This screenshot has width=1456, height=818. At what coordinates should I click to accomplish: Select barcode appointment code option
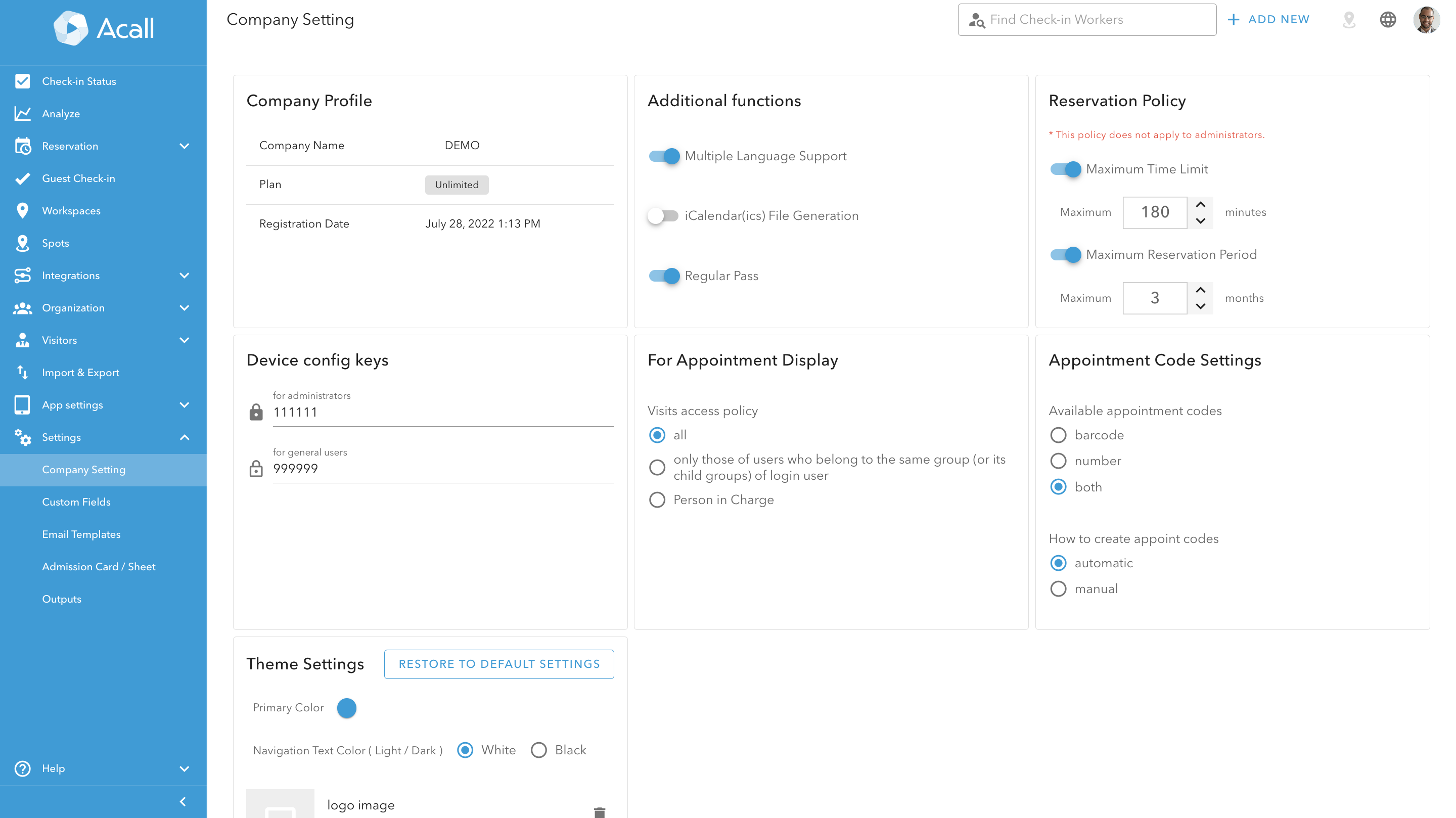[1058, 435]
